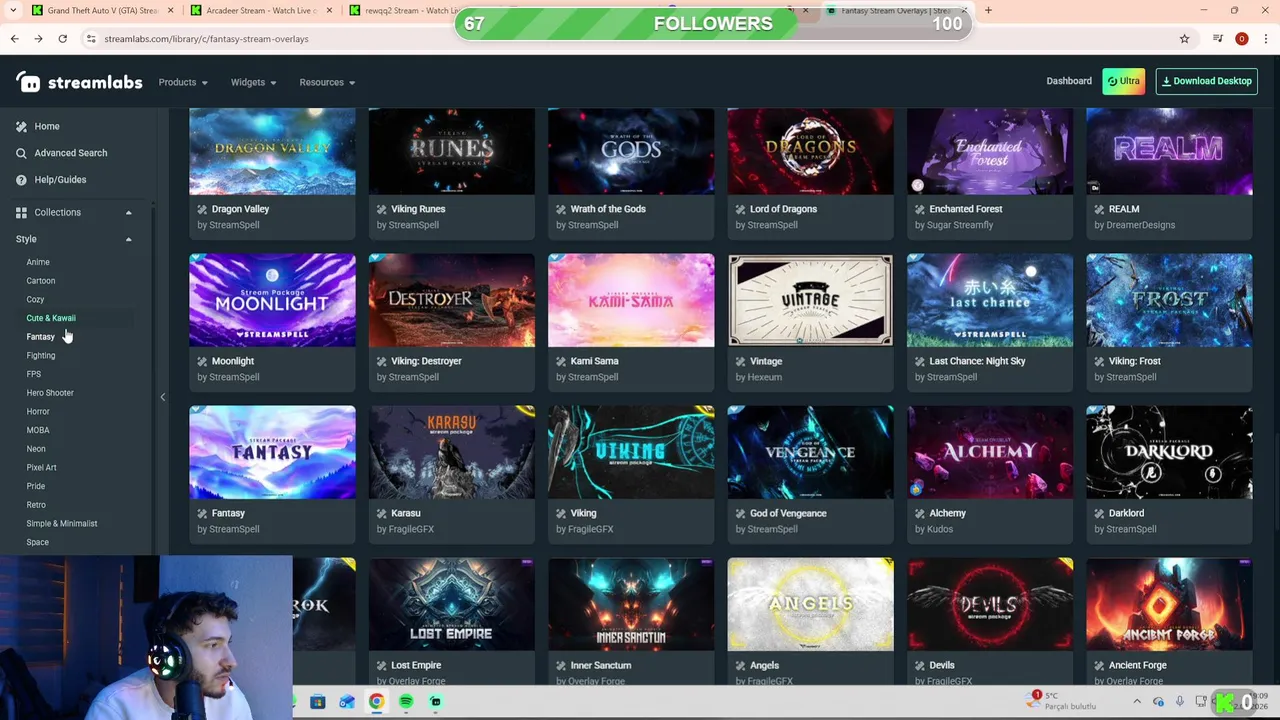The image size is (1280, 720).
Task: Click the package icon beside Karasu
Action: 382,513
